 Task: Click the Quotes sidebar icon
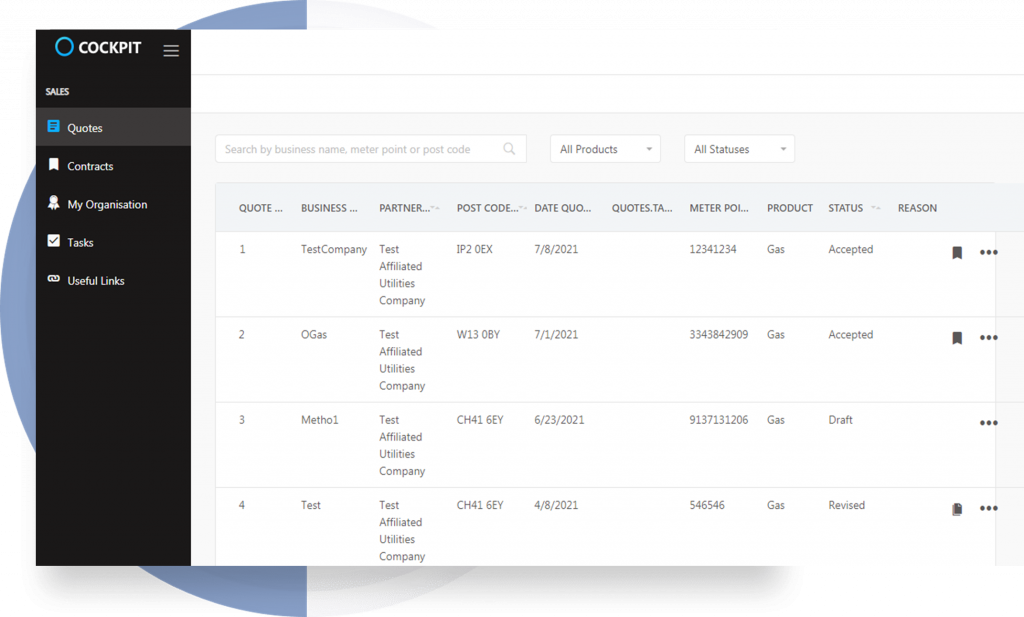pos(54,126)
